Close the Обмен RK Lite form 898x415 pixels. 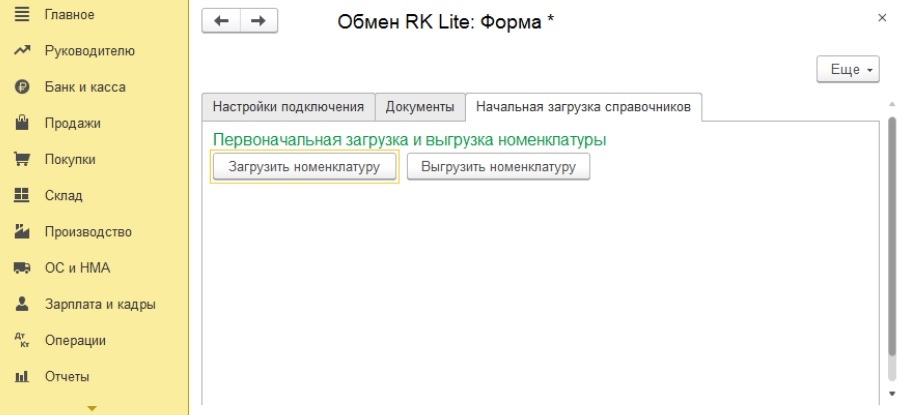pos(882,18)
